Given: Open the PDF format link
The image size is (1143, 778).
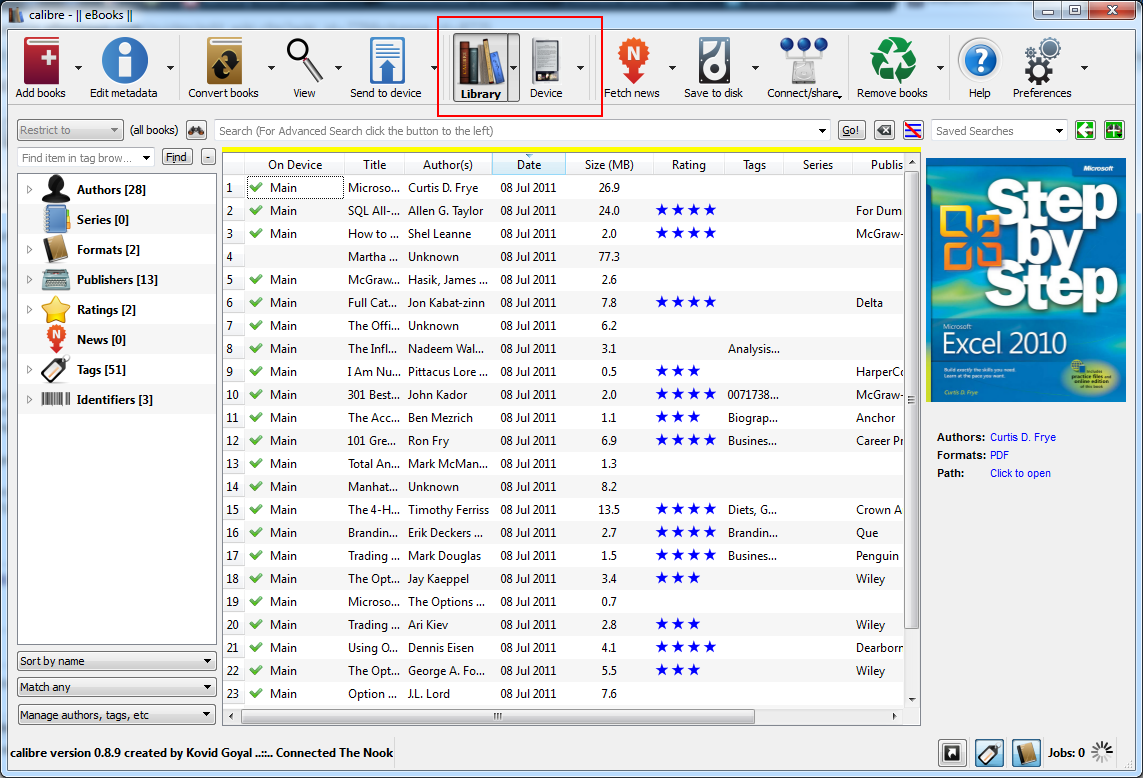Looking at the screenshot, I should tap(999, 455).
